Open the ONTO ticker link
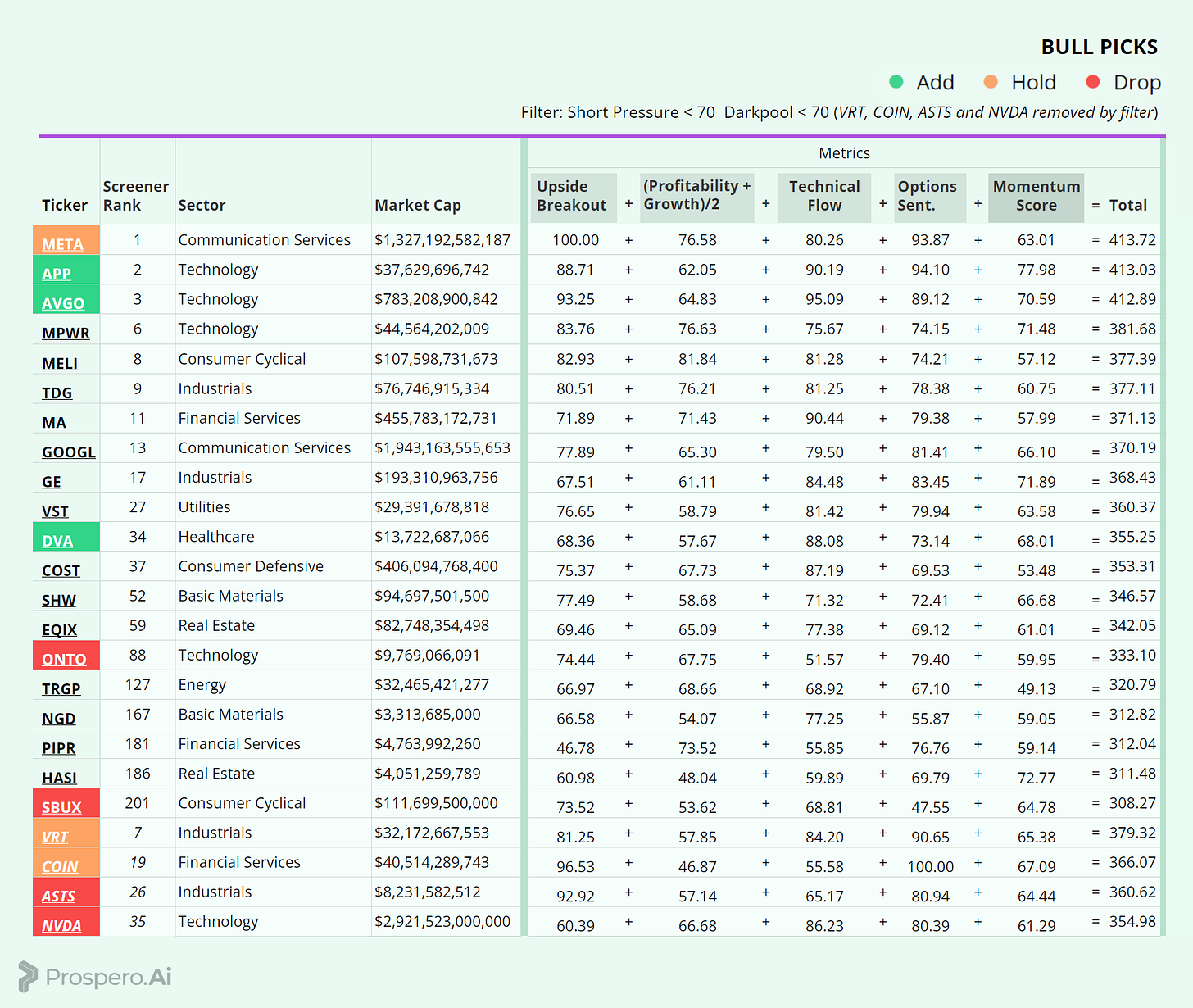Viewport: 1193px width, 1008px height. click(64, 659)
